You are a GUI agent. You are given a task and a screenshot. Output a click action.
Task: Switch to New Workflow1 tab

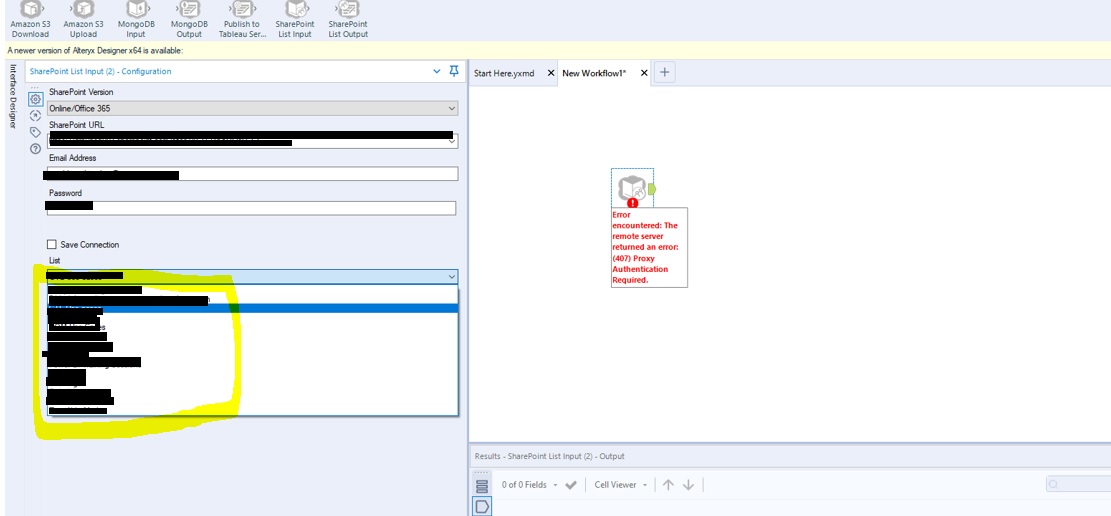594,73
